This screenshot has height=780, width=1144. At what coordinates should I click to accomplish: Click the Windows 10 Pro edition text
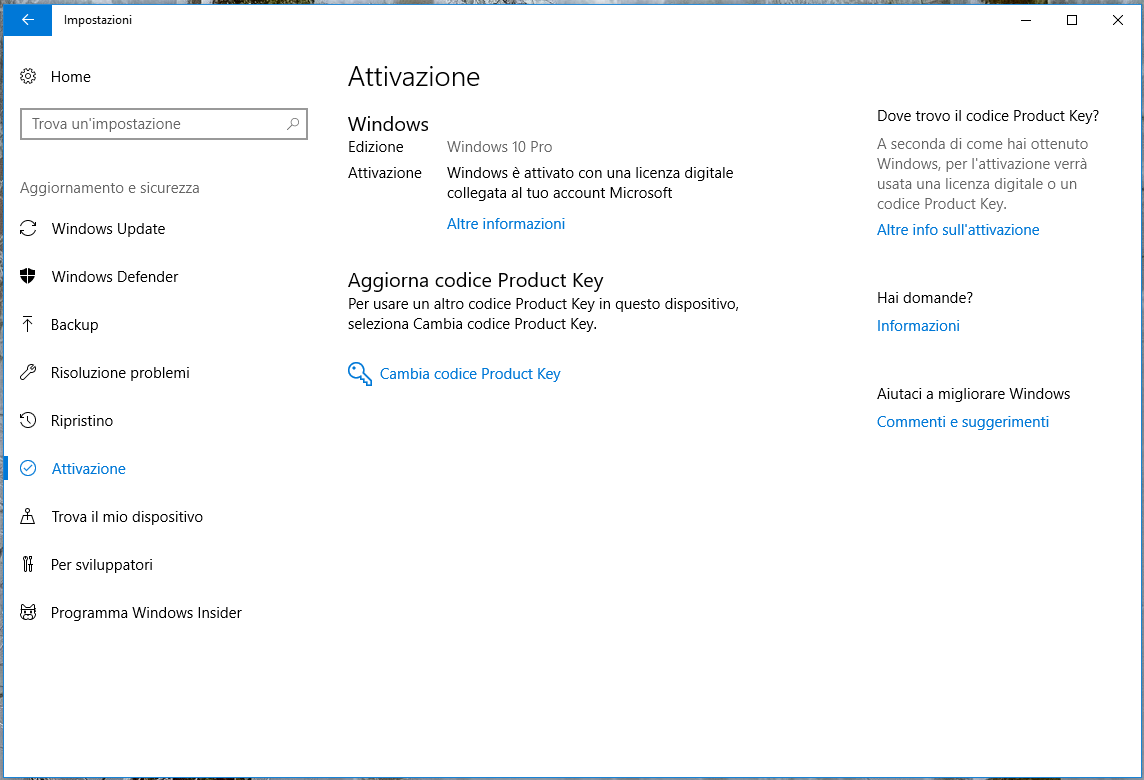click(499, 147)
